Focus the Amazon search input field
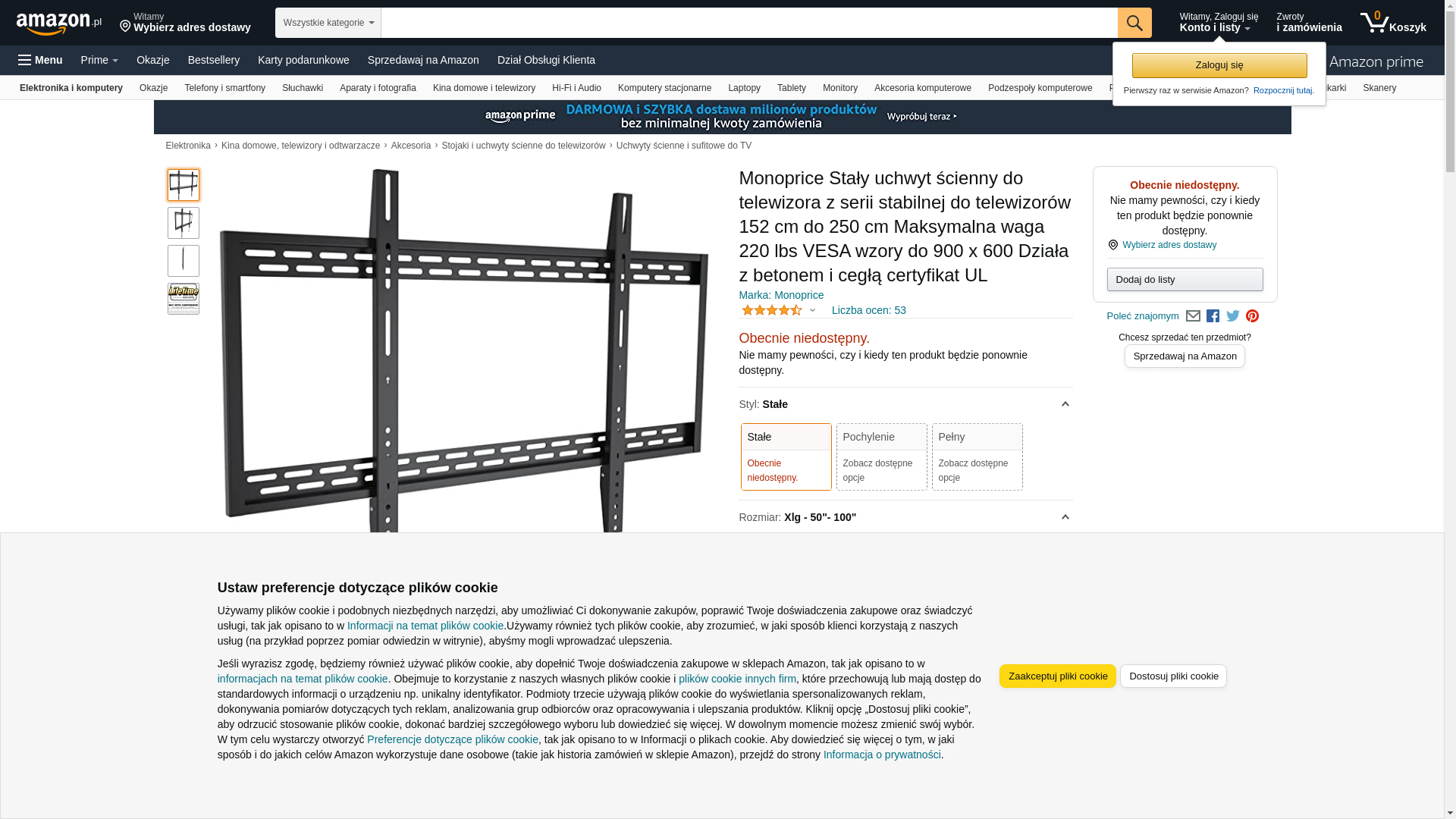 pos(748,23)
